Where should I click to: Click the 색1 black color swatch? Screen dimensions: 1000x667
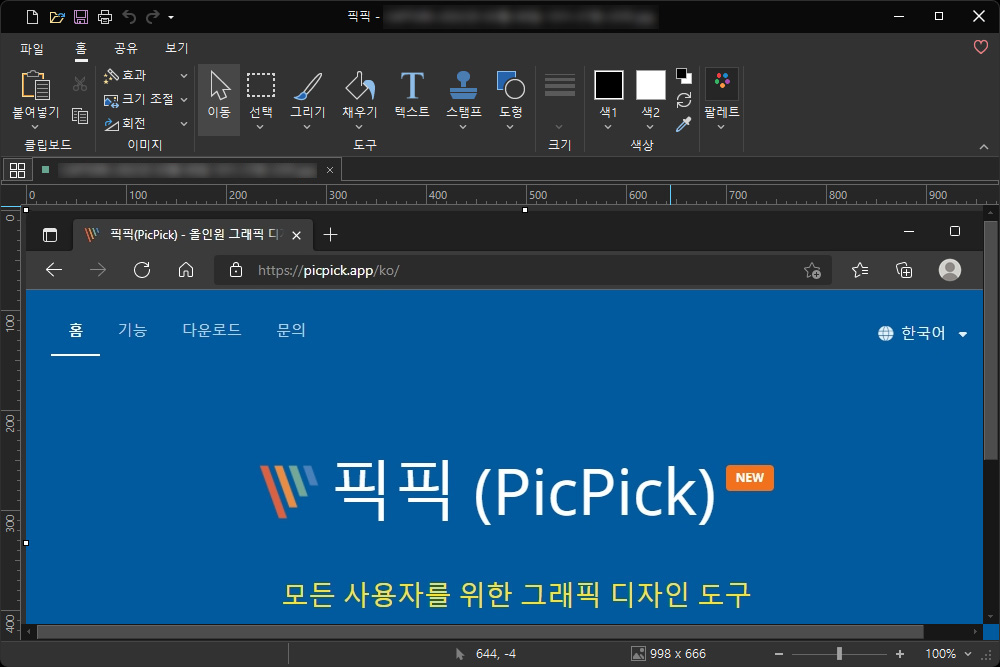point(608,85)
